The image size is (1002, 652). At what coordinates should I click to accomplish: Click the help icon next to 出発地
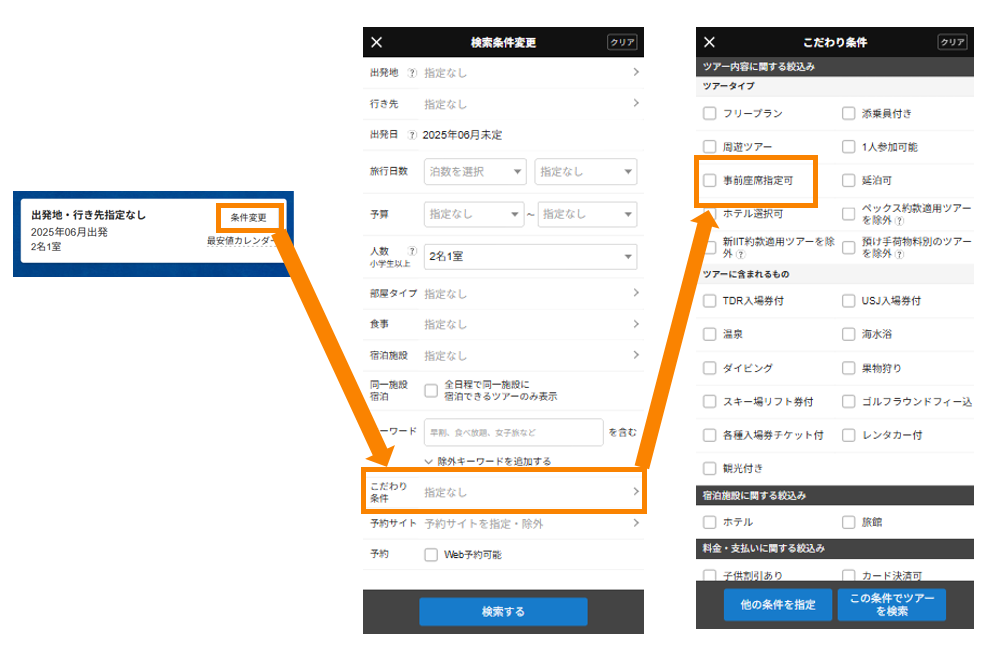[x=412, y=73]
